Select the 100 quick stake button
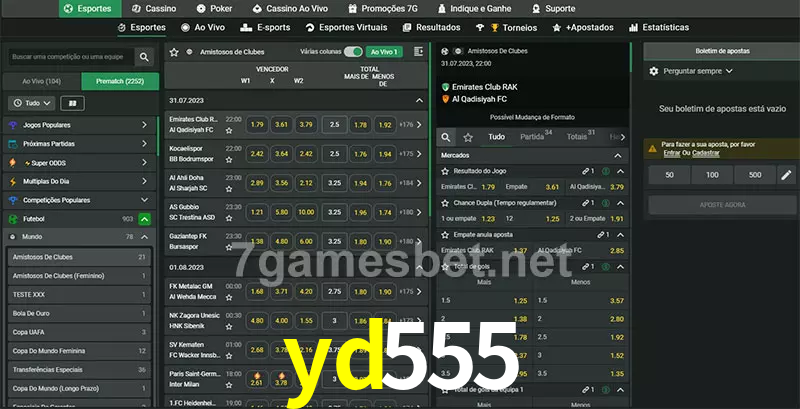The image size is (800, 409). pos(712,175)
